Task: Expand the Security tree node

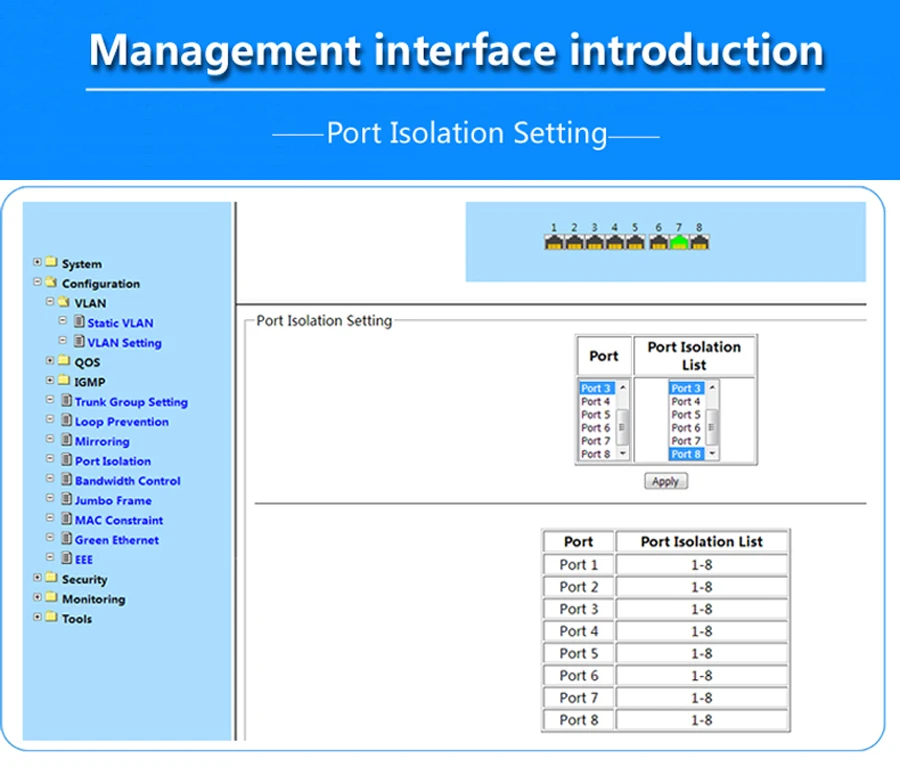Action: coord(37,578)
